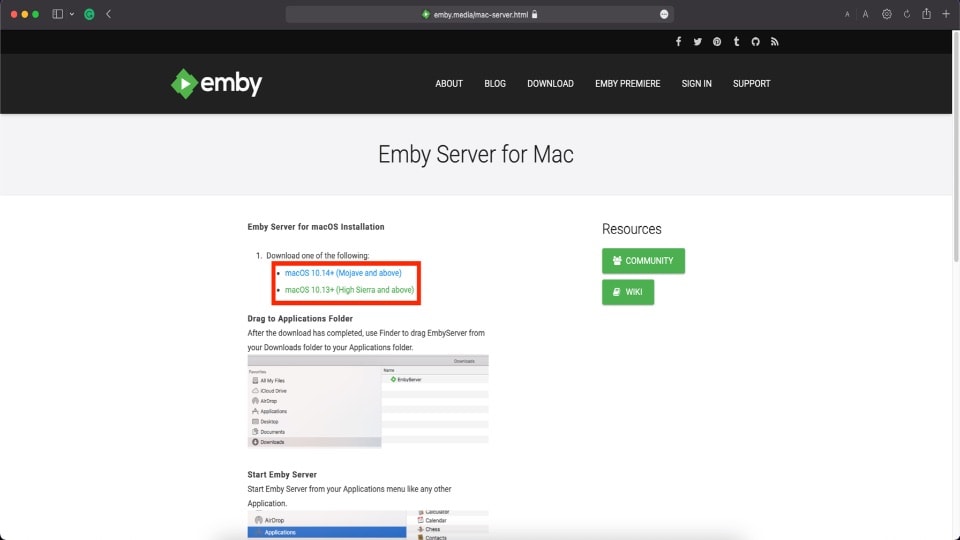Click the green window zoom button
The image size is (960, 540).
click(36, 14)
